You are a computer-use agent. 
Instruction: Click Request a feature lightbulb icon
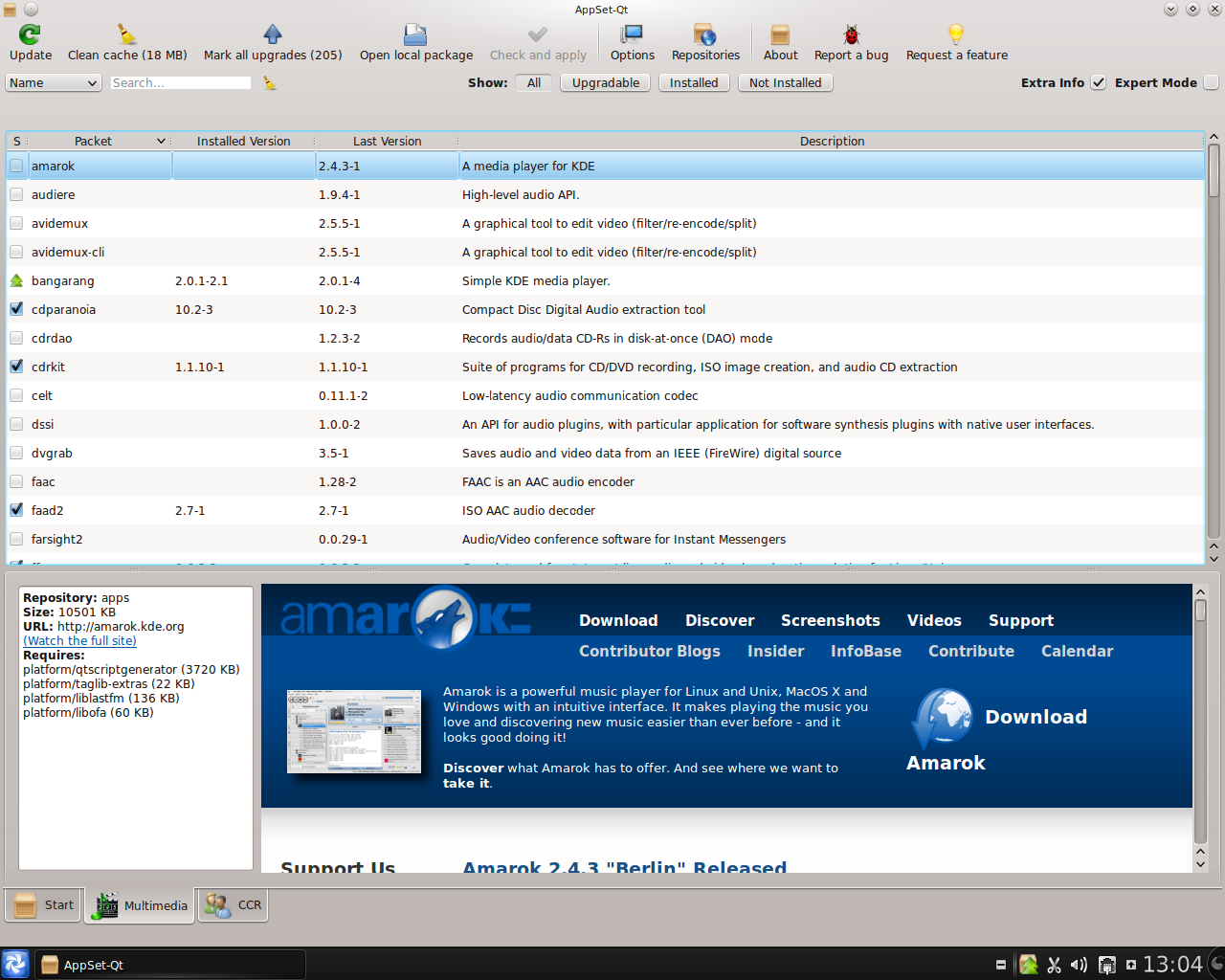pos(956,35)
